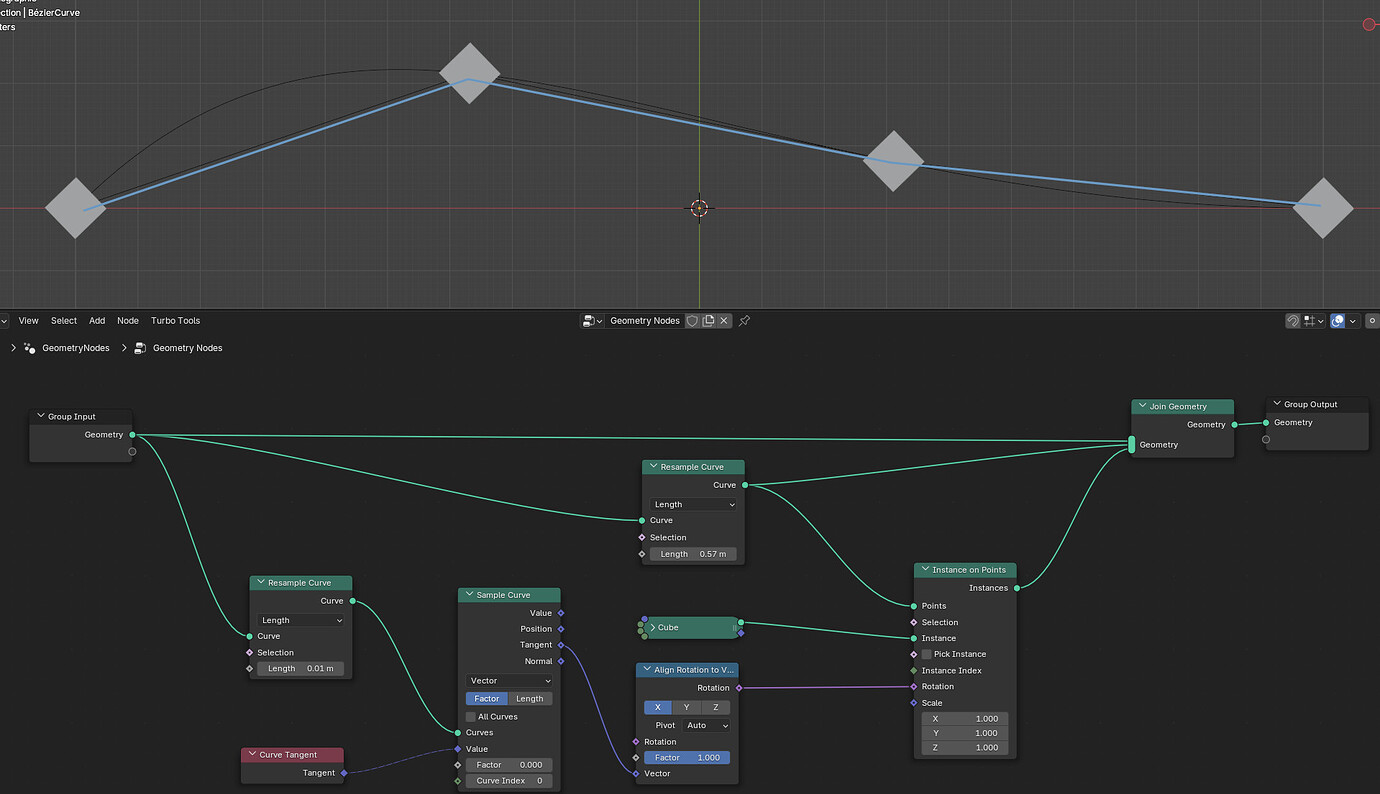Image resolution: width=1380 pixels, height=794 pixels.
Task: Toggle node editor snapping magnet icon
Action: click(1293, 321)
